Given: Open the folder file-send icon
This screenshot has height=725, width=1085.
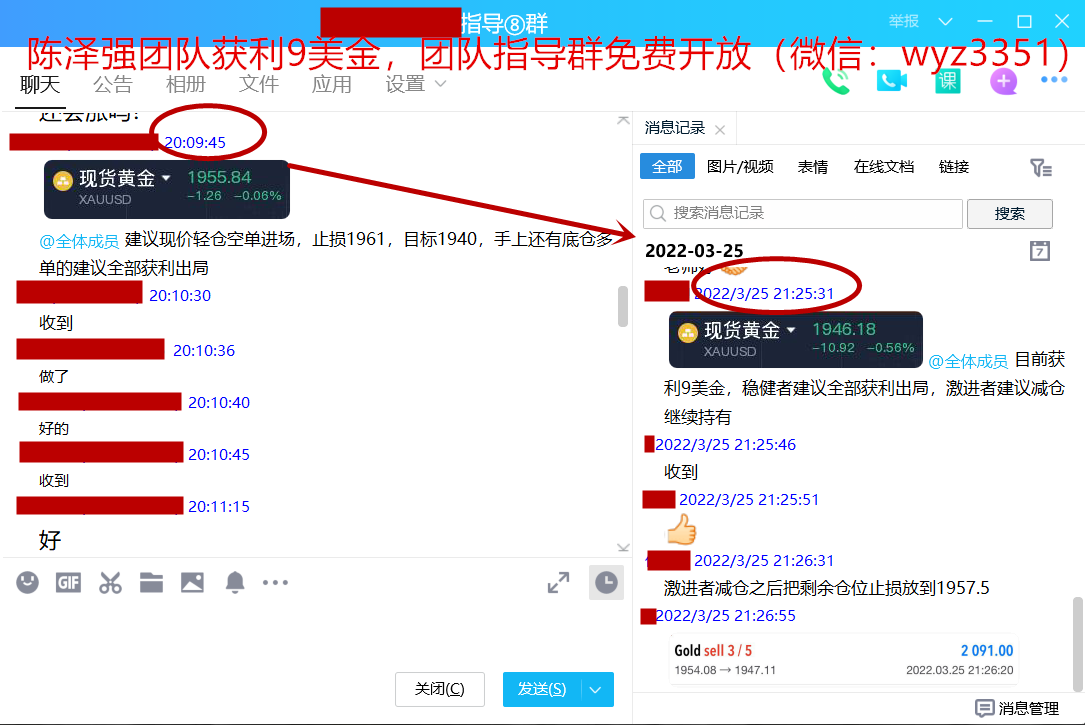Looking at the screenshot, I should point(151,582).
